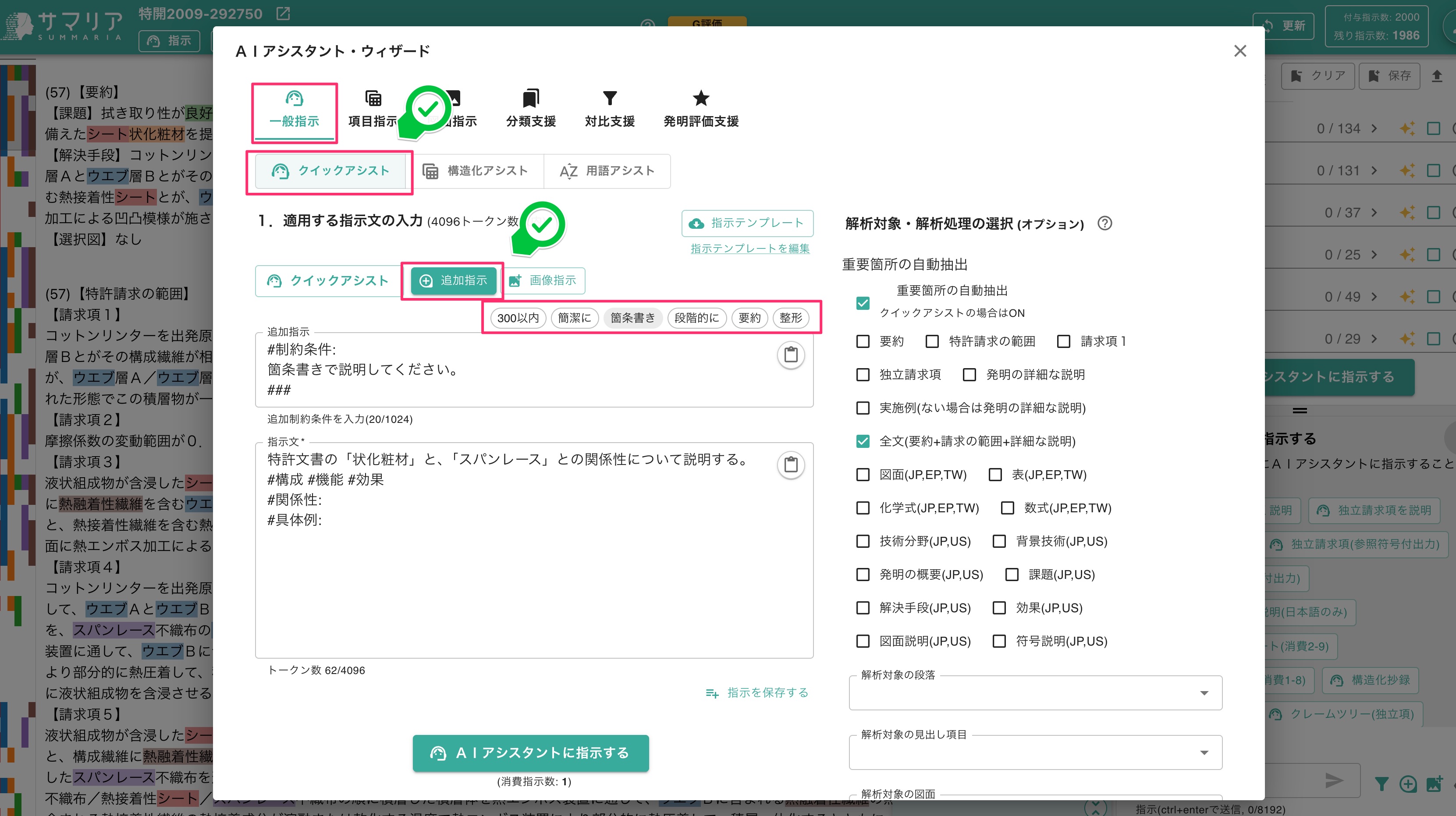Open external link icon beside patent number
The height and width of the screenshot is (816, 1456).
click(x=283, y=14)
